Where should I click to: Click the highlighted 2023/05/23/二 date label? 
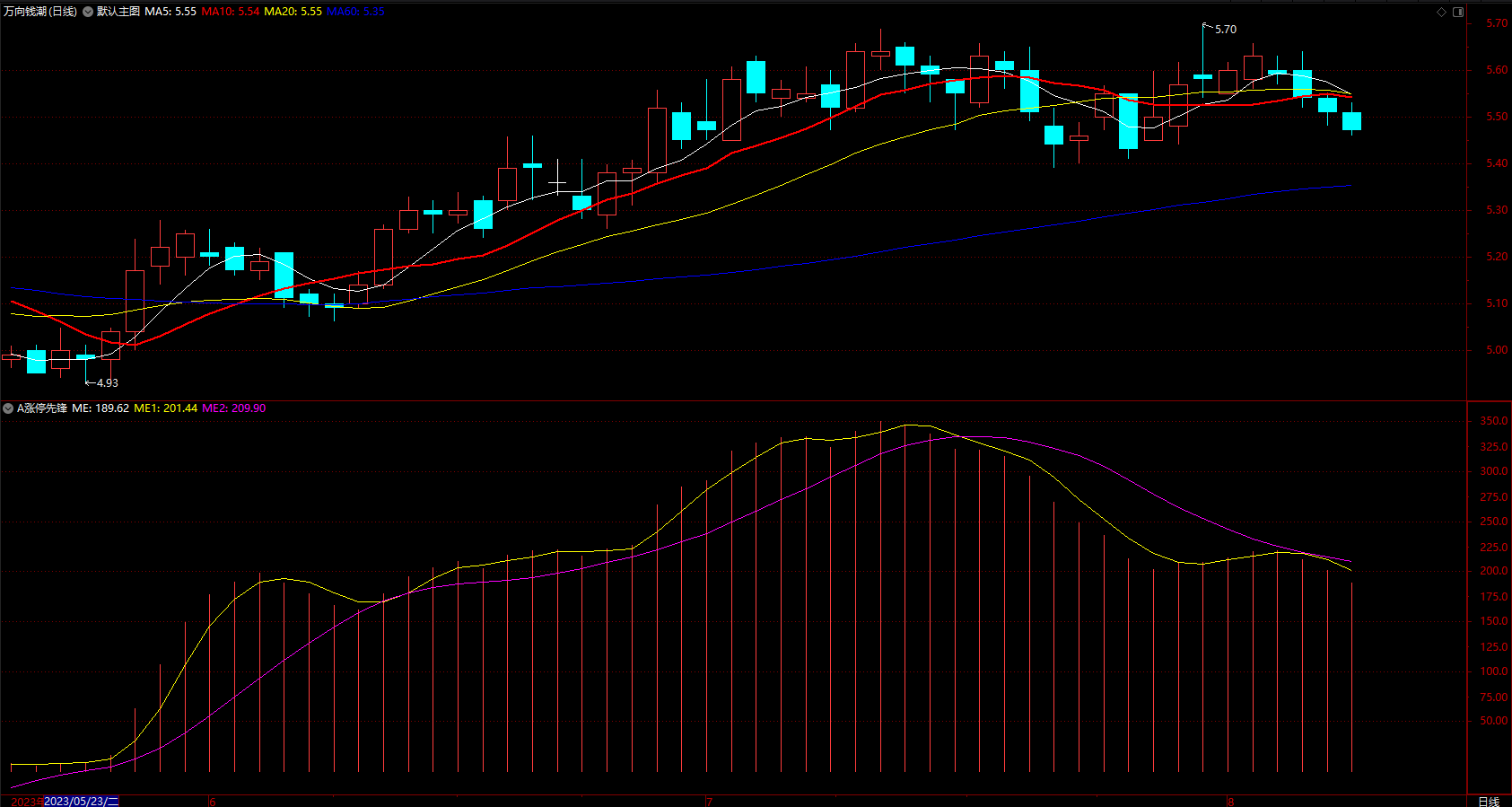coord(81,801)
